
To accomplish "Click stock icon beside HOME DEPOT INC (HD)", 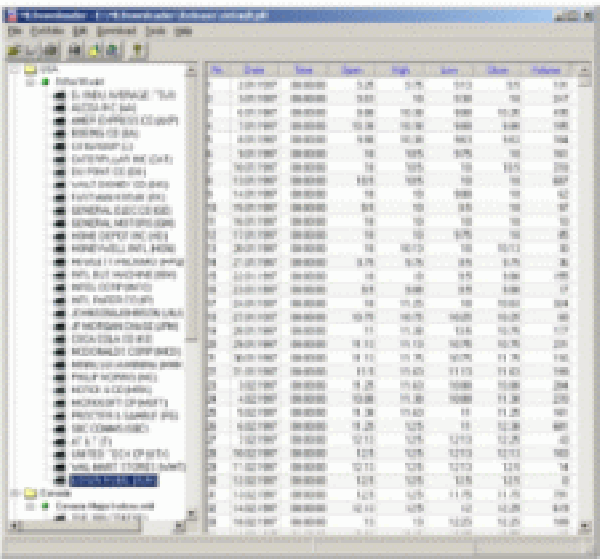I will (59, 236).
